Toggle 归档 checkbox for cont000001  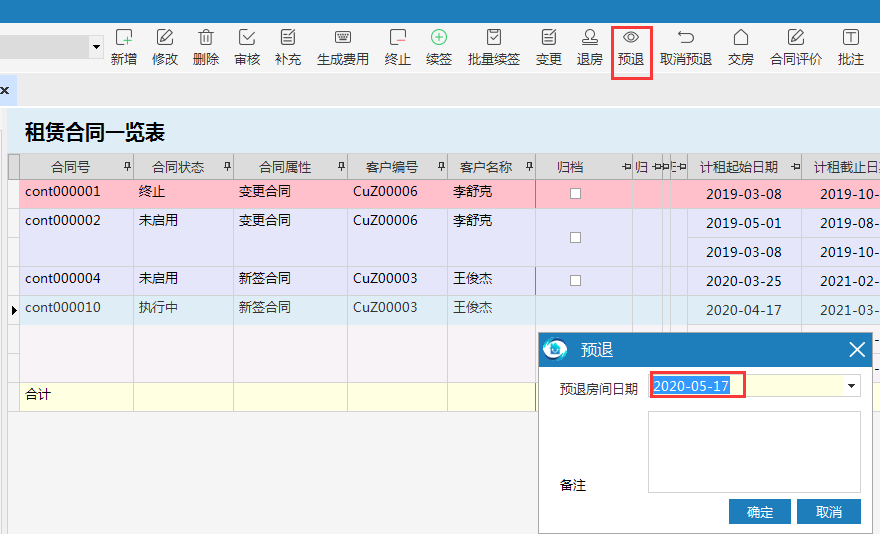(x=575, y=194)
